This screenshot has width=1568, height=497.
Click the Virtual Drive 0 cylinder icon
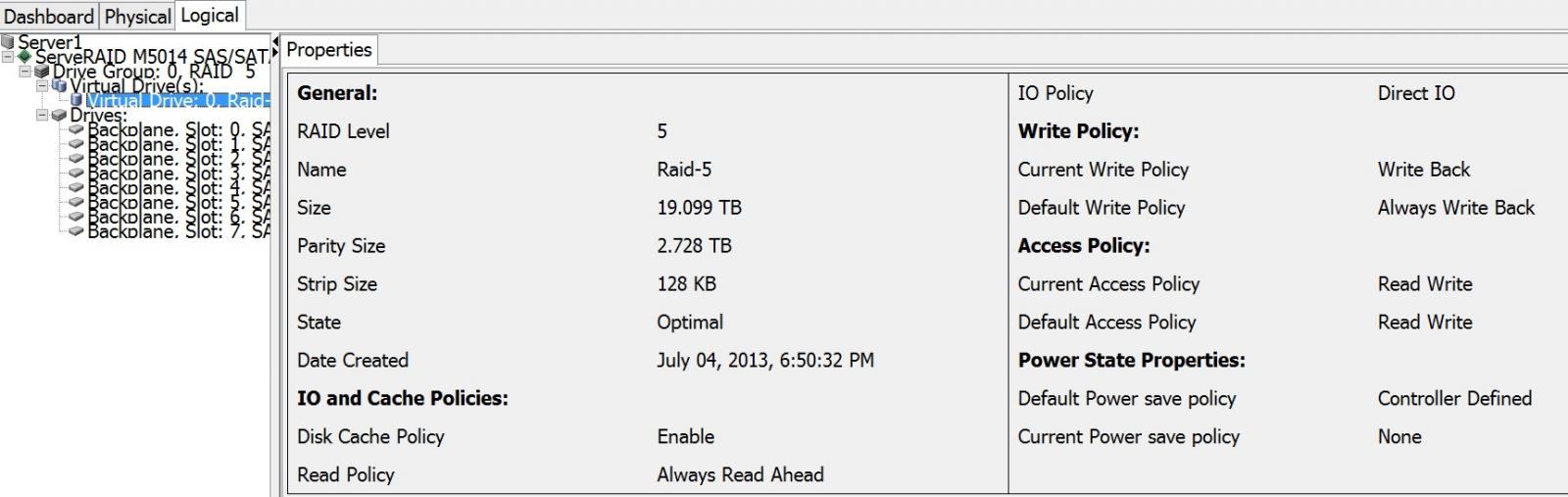click(77, 100)
